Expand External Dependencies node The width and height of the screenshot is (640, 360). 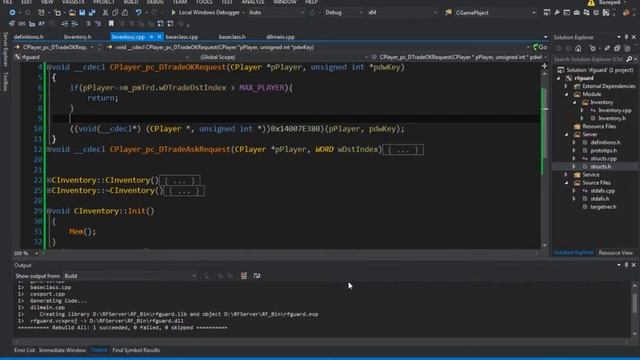pyautogui.click(x=567, y=86)
